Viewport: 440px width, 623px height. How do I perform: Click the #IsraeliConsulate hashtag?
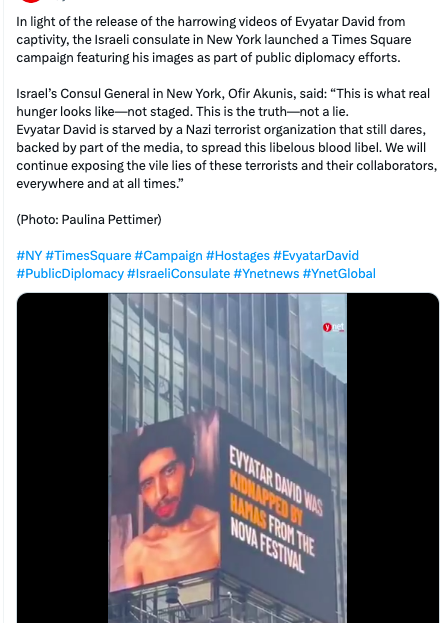tap(178, 274)
